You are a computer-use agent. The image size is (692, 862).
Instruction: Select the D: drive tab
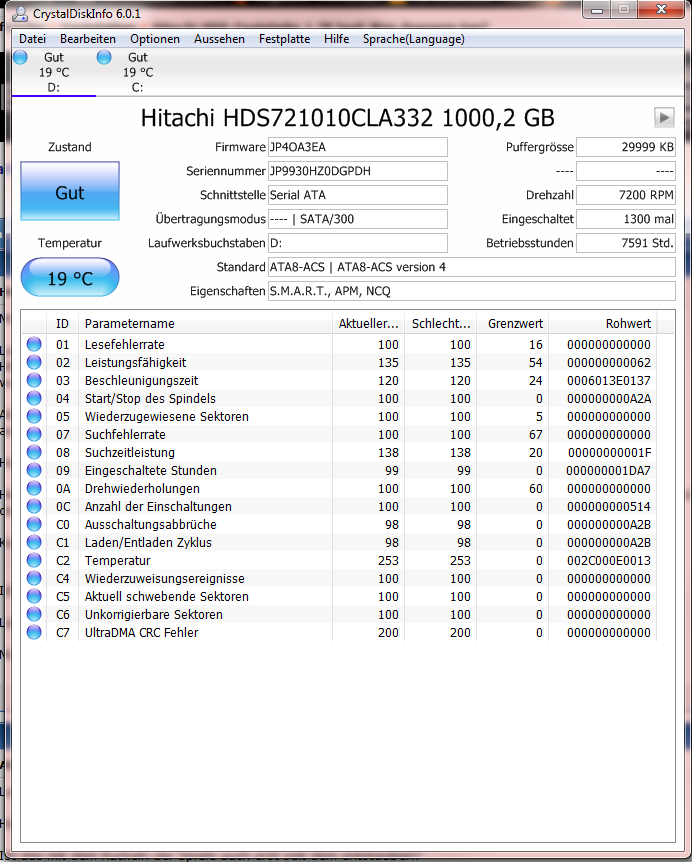pos(54,72)
